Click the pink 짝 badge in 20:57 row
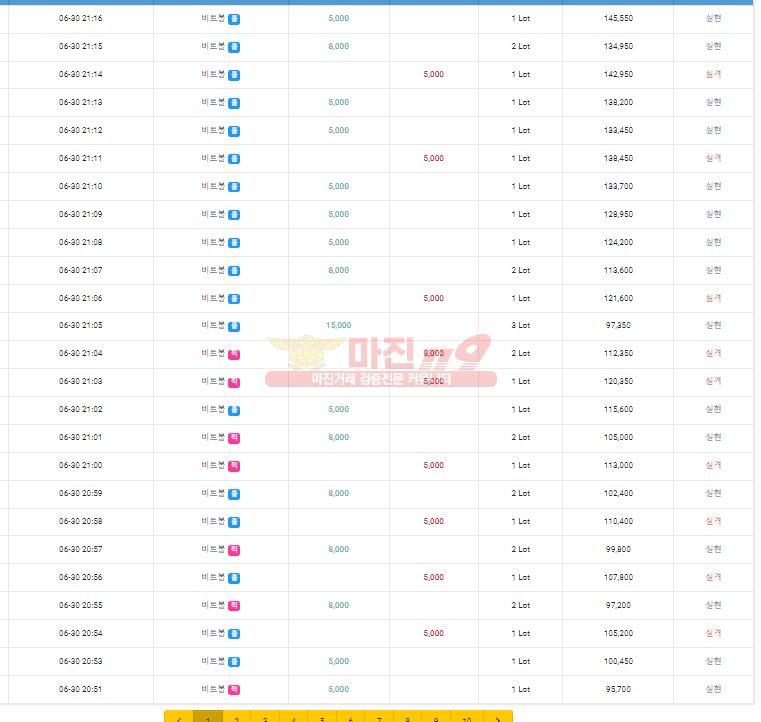Viewport: 761px width, 722px height. (234, 550)
